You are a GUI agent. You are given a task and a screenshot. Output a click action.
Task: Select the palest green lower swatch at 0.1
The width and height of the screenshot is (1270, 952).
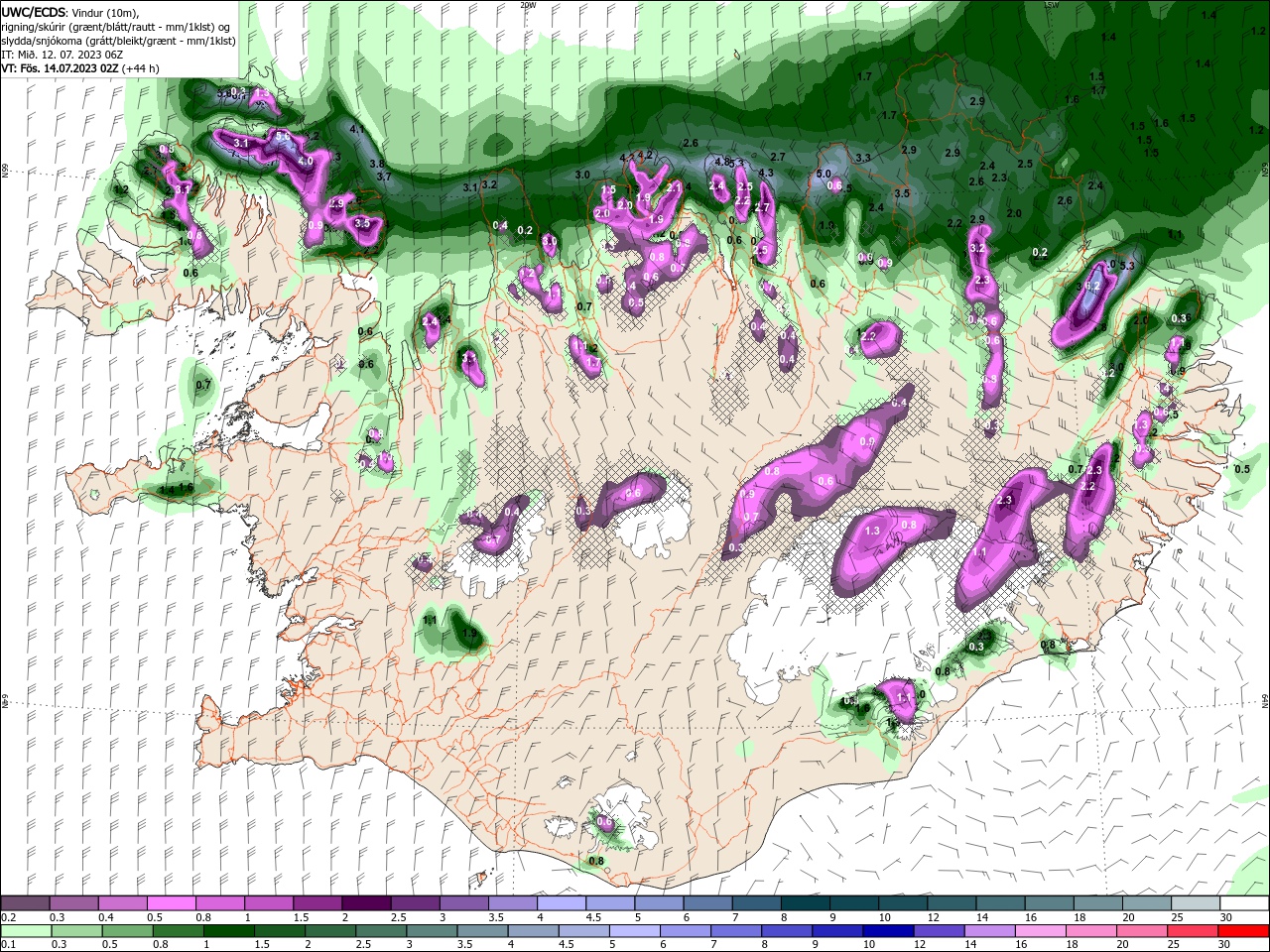pos(25,931)
